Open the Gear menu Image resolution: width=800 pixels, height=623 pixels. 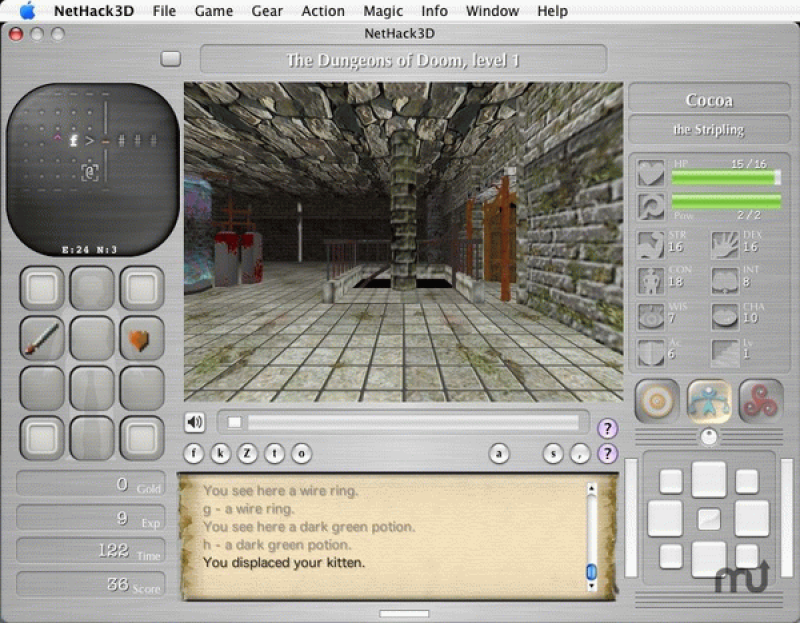[266, 11]
